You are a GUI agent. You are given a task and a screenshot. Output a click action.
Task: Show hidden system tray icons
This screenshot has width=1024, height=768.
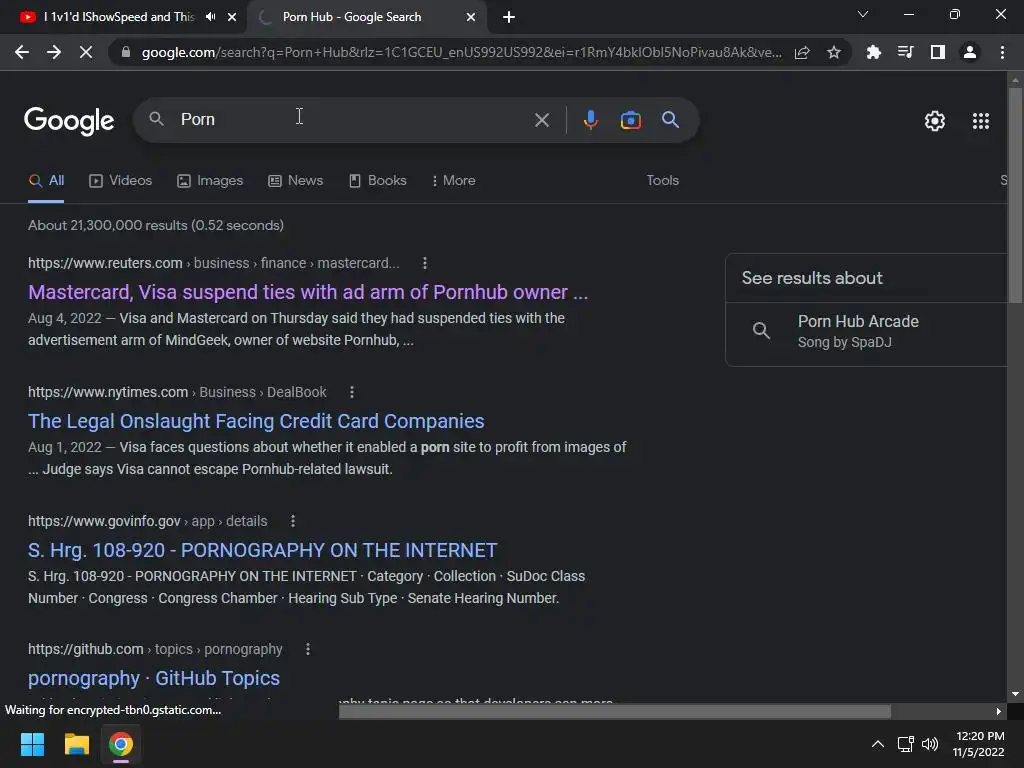pyautogui.click(x=878, y=744)
